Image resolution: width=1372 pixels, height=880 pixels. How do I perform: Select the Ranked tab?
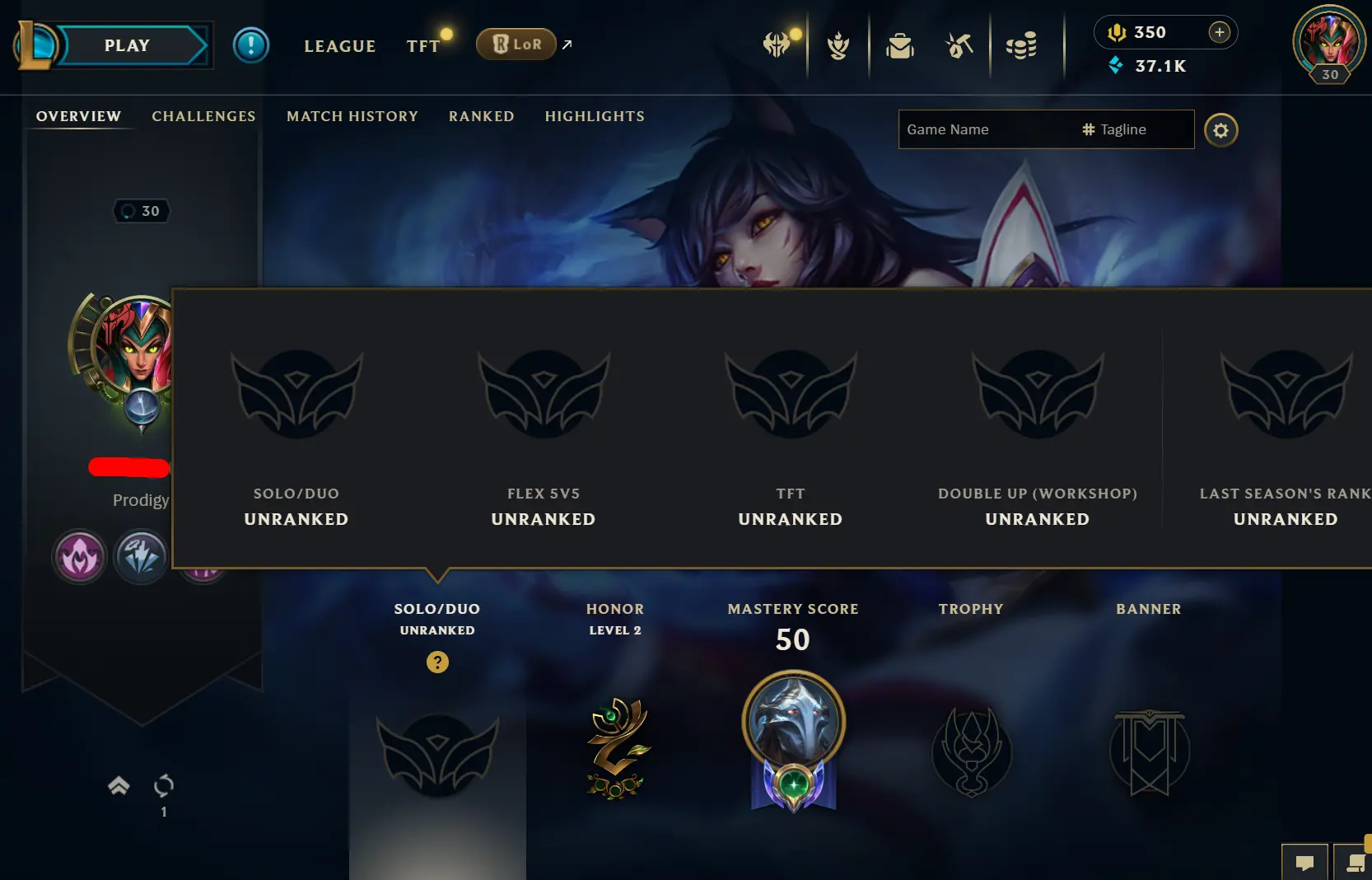[x=482, y=116]
